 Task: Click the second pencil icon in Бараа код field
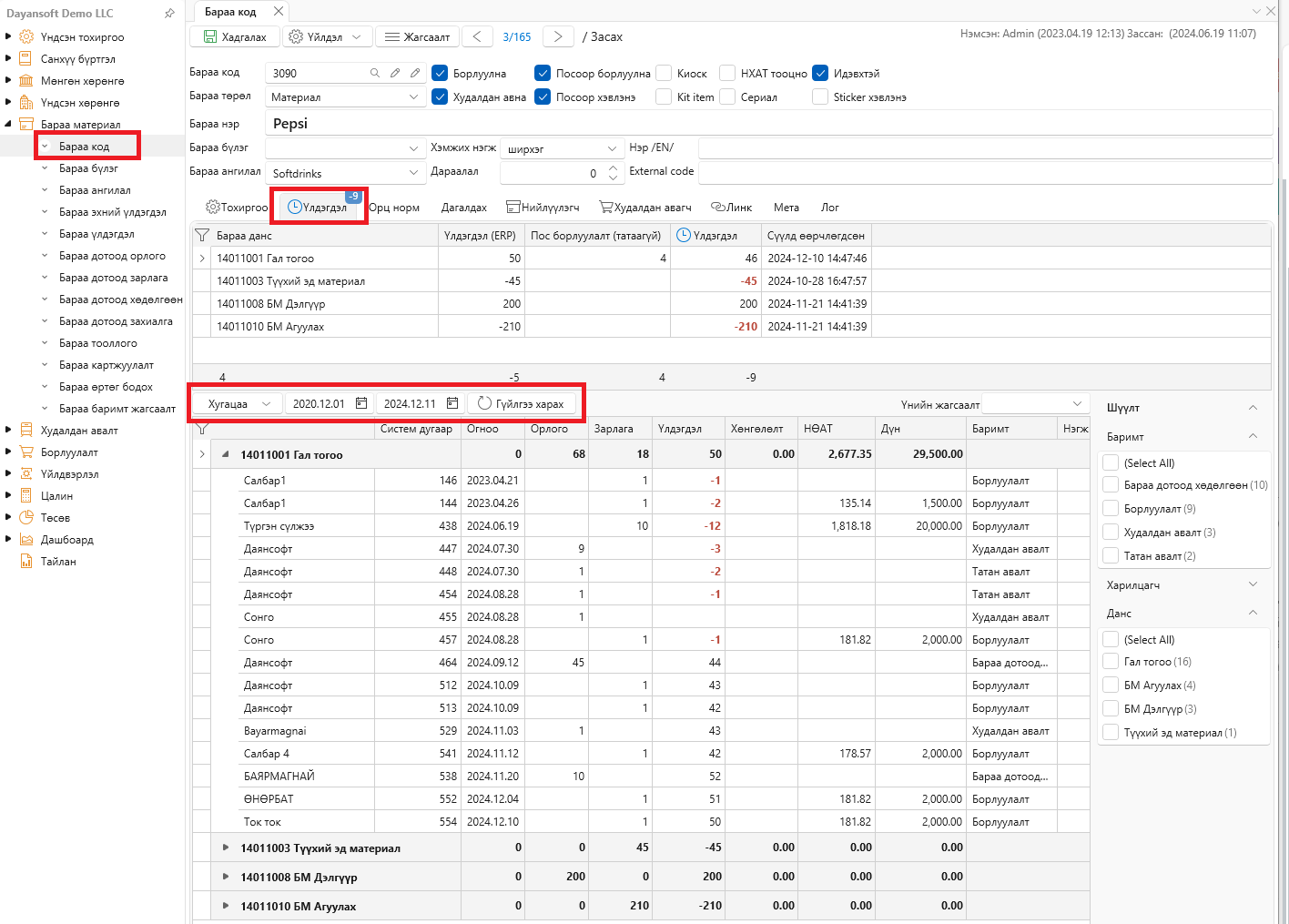(x=415, y=73)
